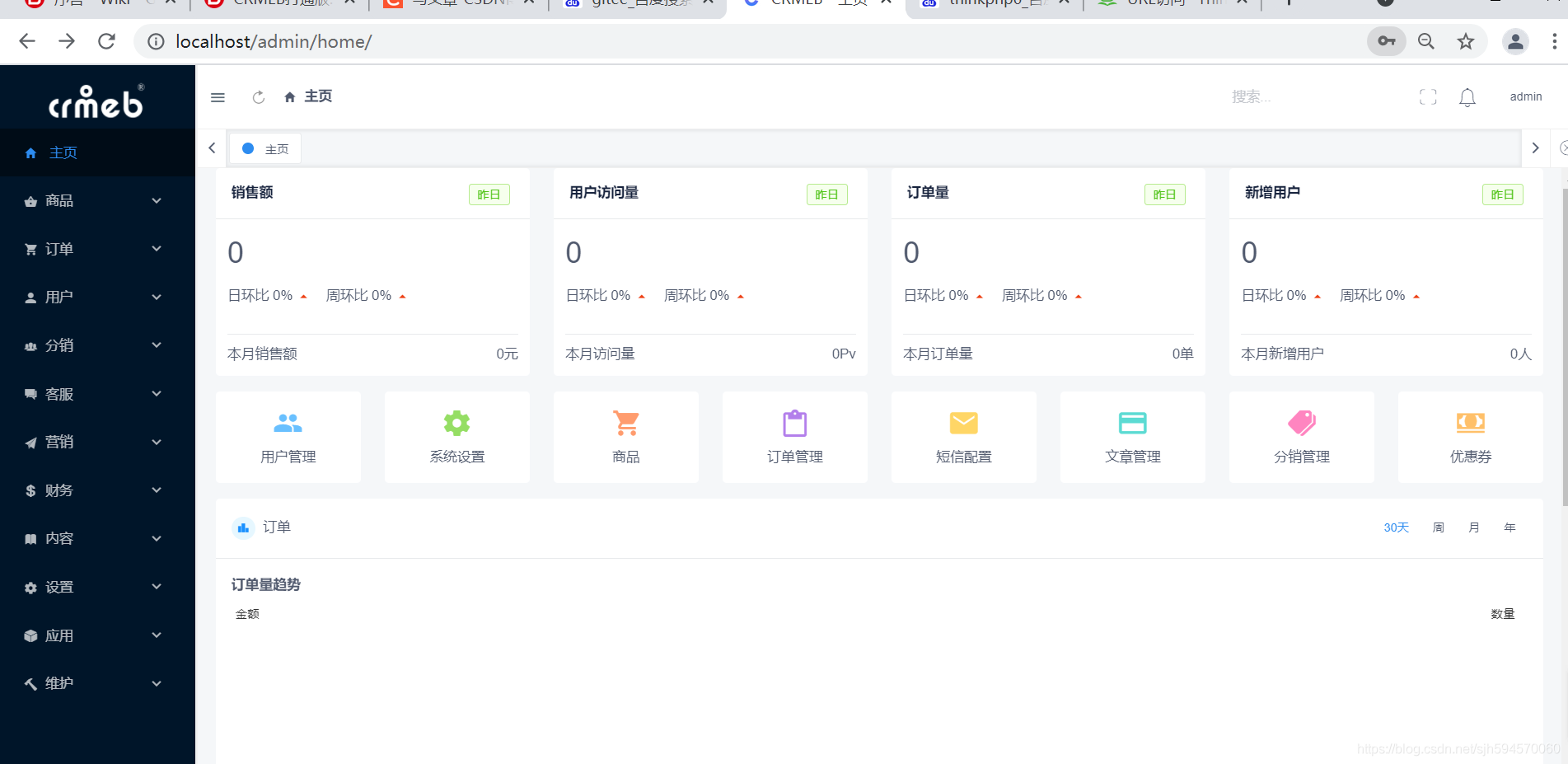This screenshot has height=764, width=1568.
Task: Click 昨日 badge on 用户访问量 card
Action: pos(827,195)
